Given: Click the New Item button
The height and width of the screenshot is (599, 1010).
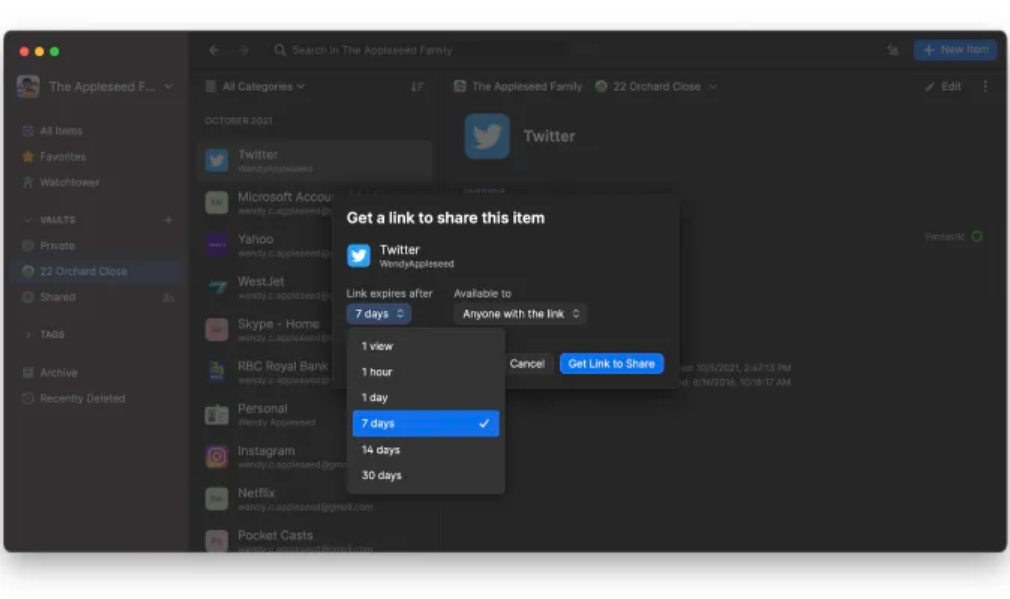Looking at the screenshot, I should (955, 50).
